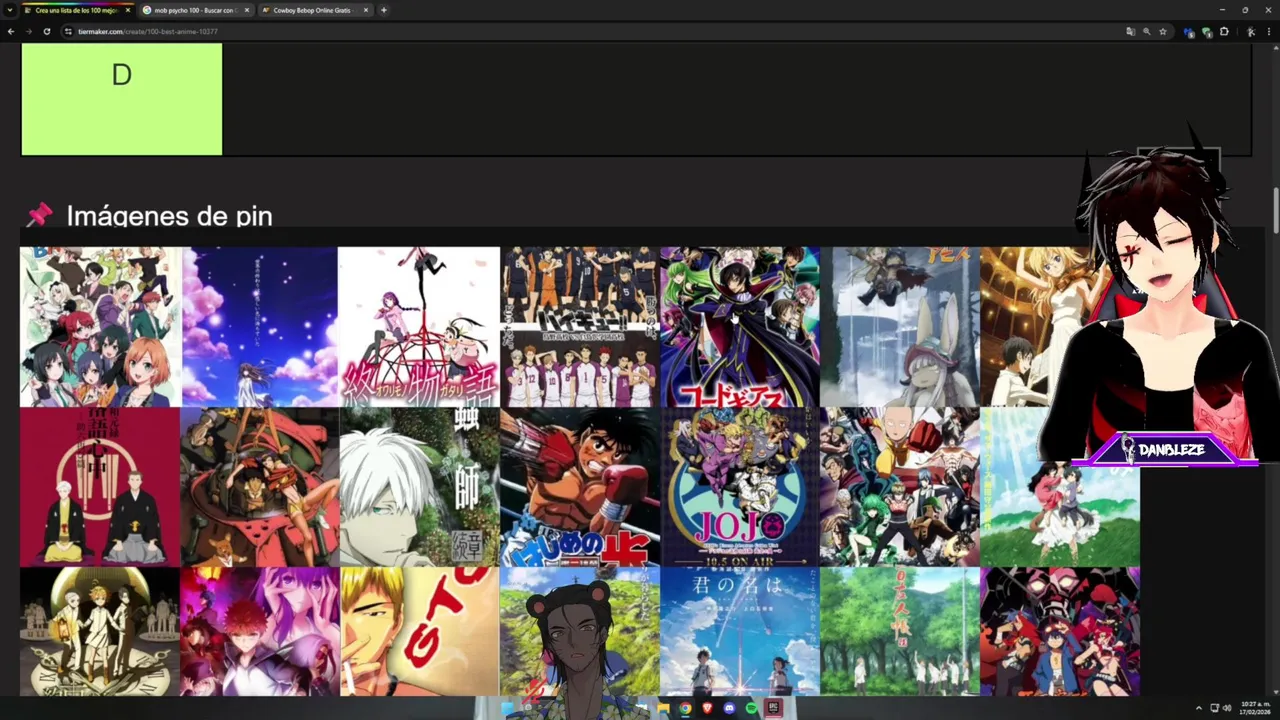Select the Promised Neverland clock poster

(x=100, y=631)
